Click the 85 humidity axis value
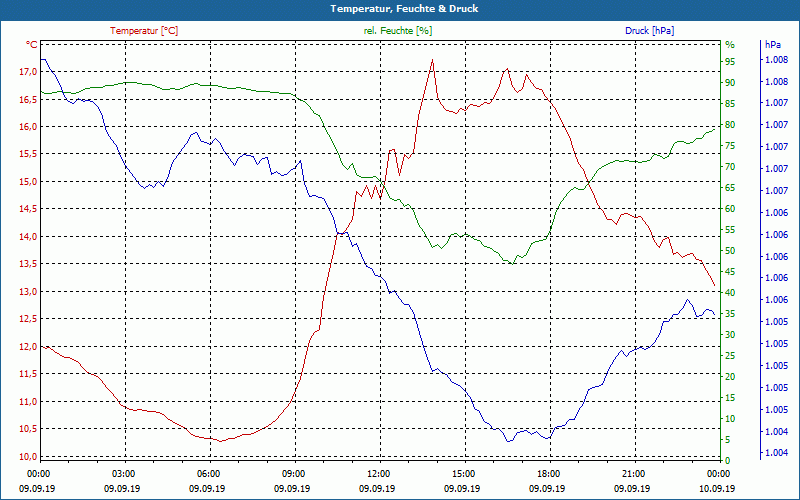The height and width of the screenshot is (500, 800). (730, 104)
